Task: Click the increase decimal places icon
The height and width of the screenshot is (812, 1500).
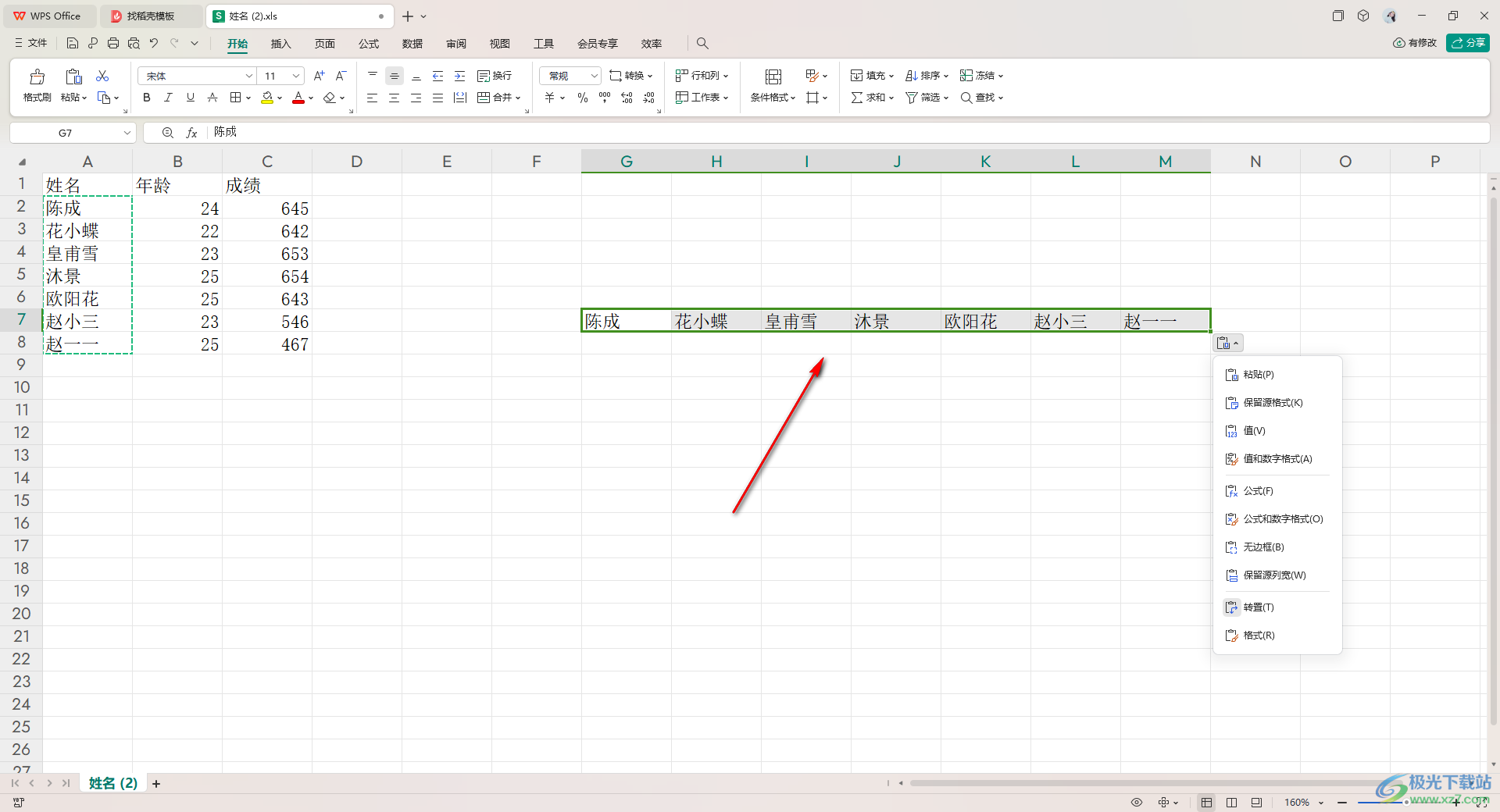Action: pyautogui.click(x=627, y=98)
